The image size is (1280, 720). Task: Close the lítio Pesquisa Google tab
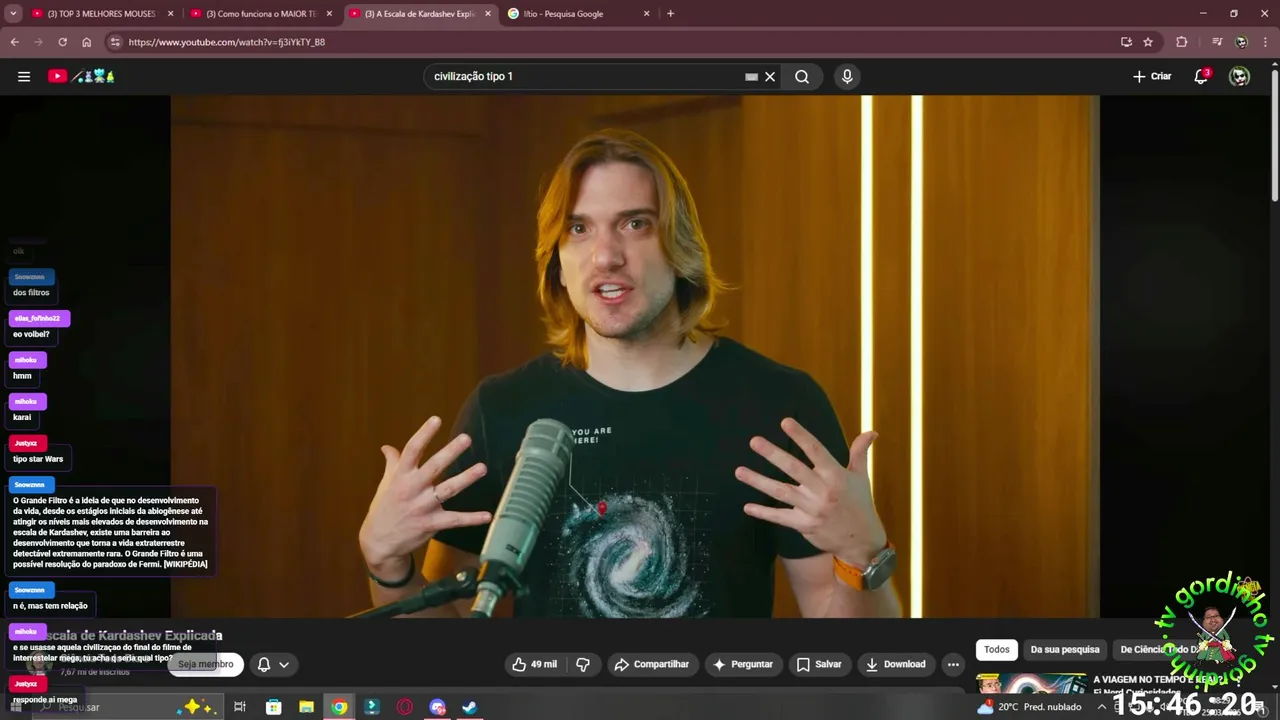coord(646,14)
